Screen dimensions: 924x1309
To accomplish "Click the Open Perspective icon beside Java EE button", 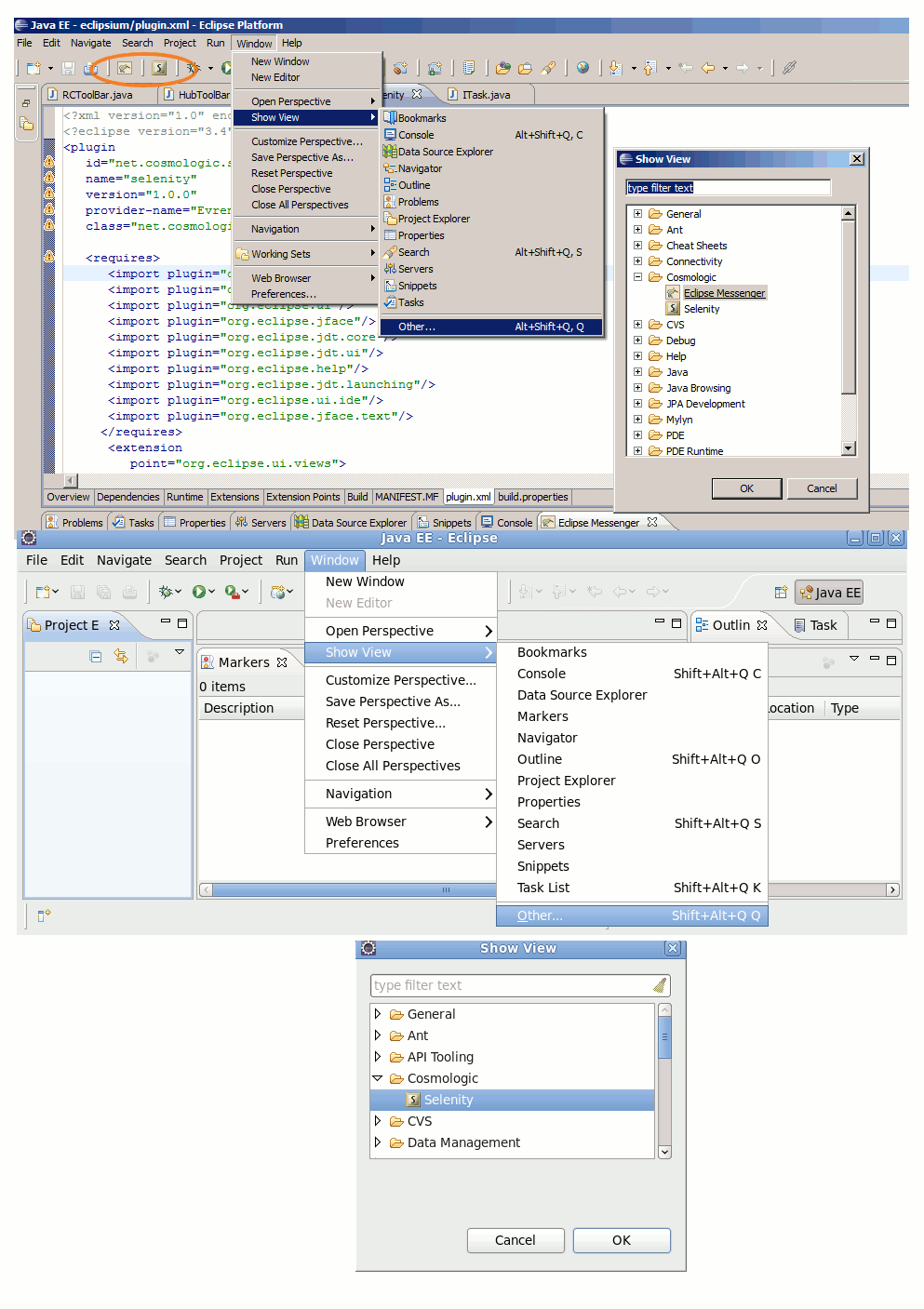I will (781, 593).
